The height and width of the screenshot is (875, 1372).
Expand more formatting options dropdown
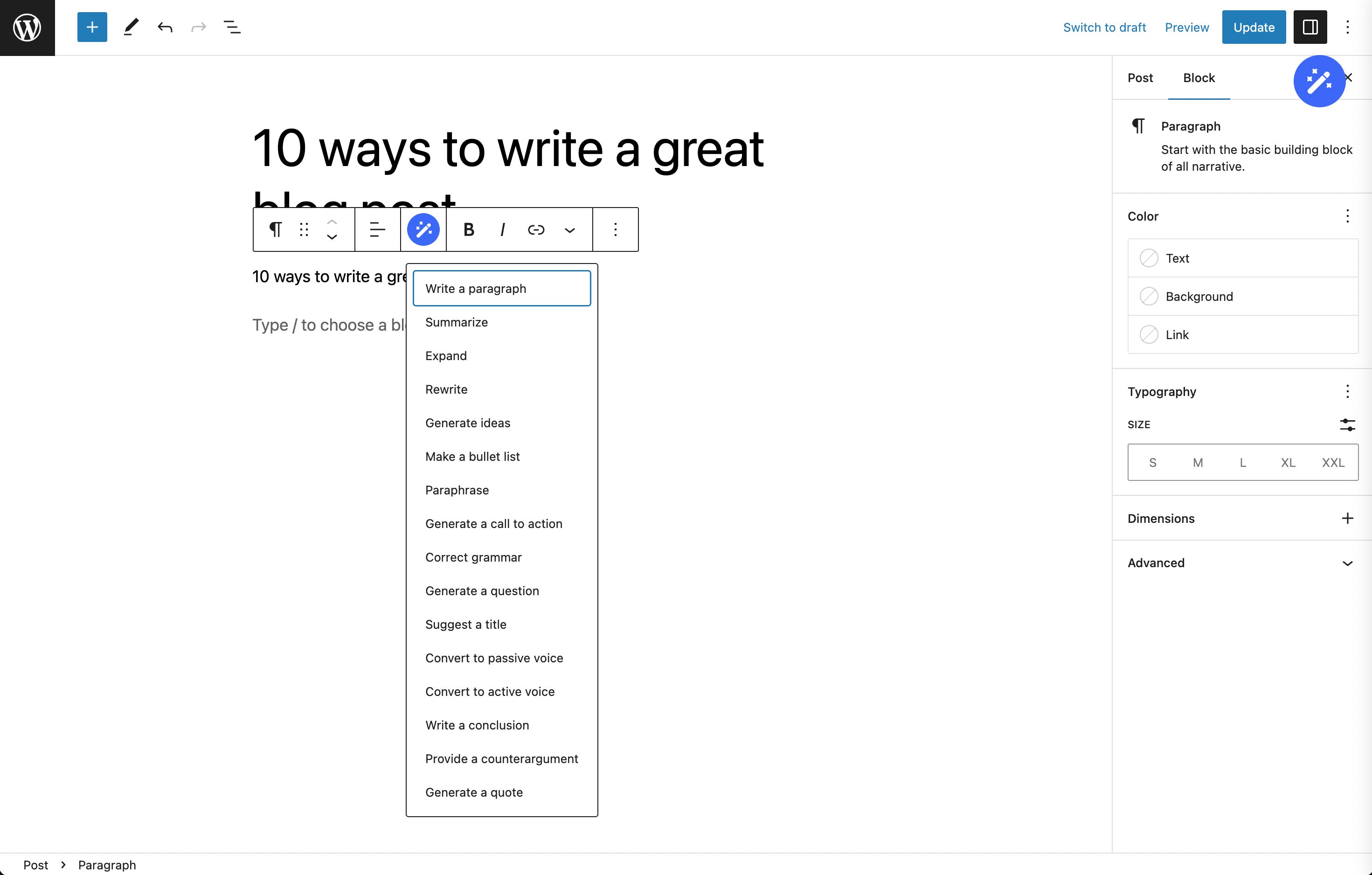pos(570,229)
